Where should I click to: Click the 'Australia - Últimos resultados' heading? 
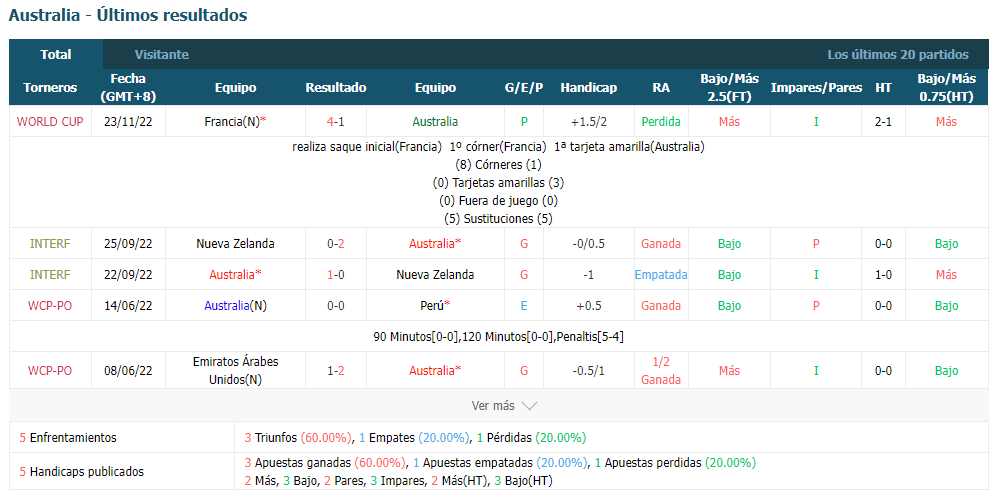128,15
